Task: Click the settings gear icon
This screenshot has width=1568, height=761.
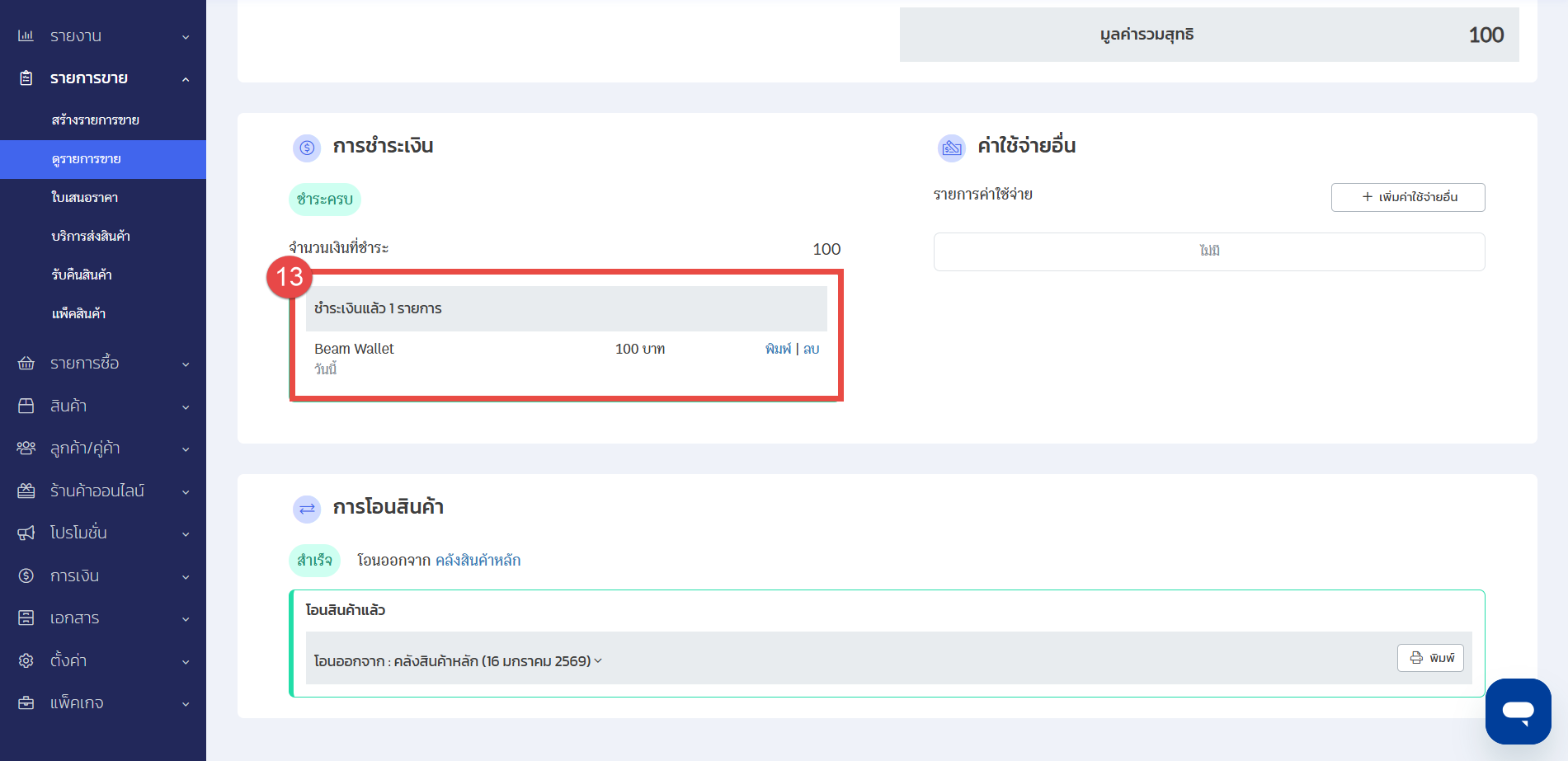Action: click(26, 660)
